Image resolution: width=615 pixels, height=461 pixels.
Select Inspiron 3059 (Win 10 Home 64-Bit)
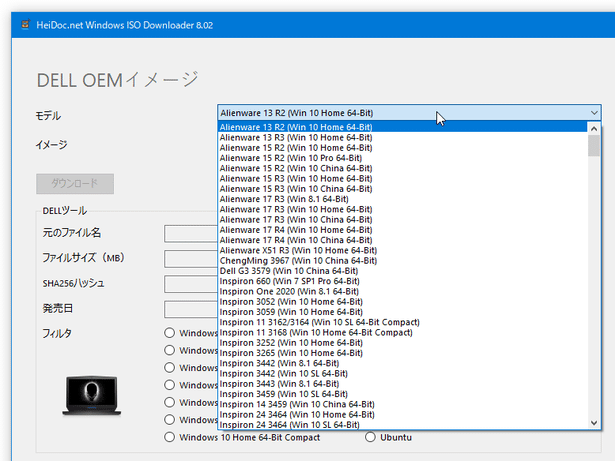click(x=402, y=312)
